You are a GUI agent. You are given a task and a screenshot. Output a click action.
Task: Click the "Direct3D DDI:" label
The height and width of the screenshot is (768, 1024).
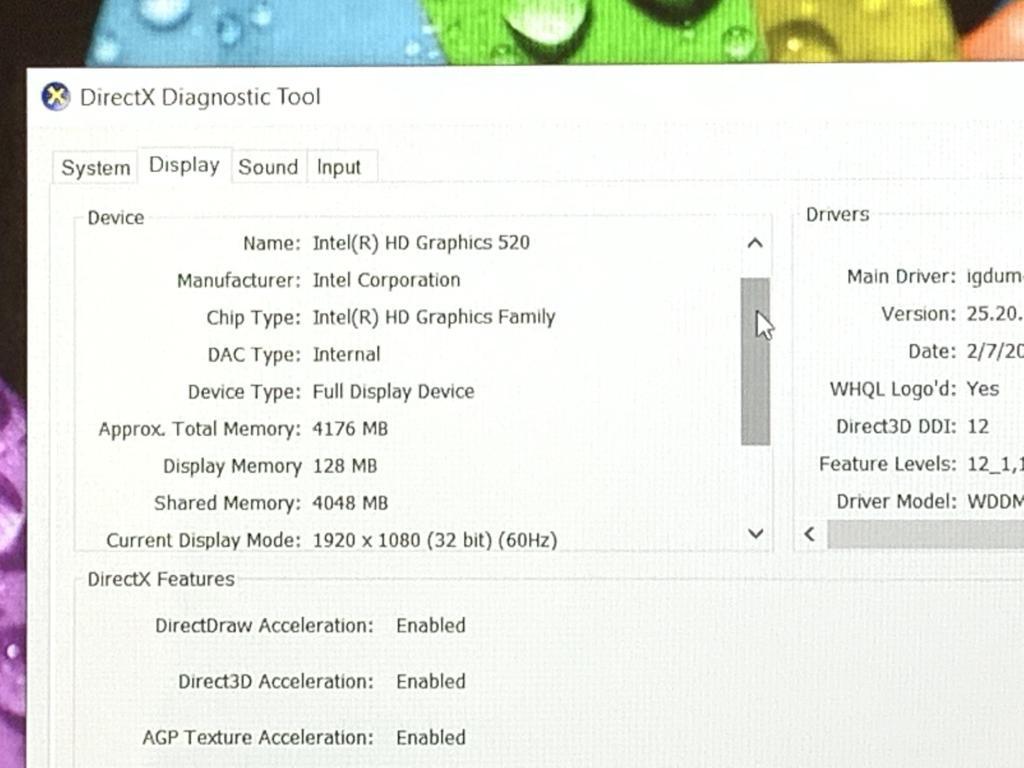[896, 426]
